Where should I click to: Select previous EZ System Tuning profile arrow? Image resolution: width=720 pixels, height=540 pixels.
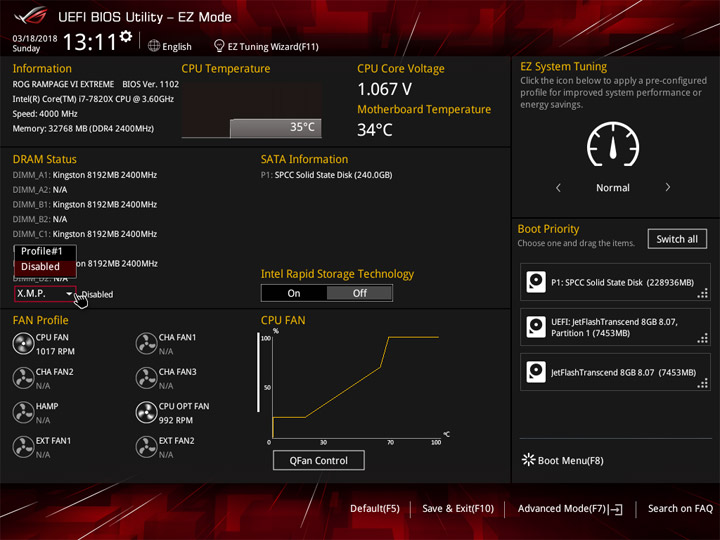coord(558,187)
